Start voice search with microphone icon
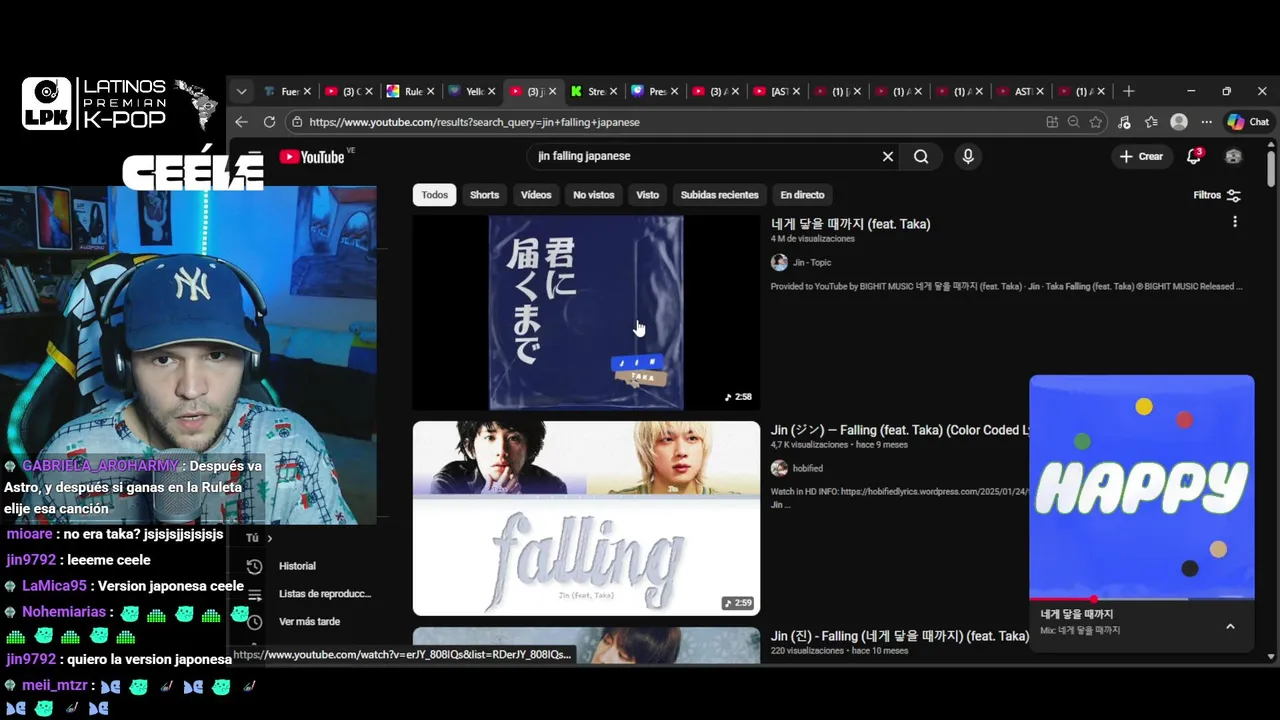1280x720 pixels. [x=967, y=156]
